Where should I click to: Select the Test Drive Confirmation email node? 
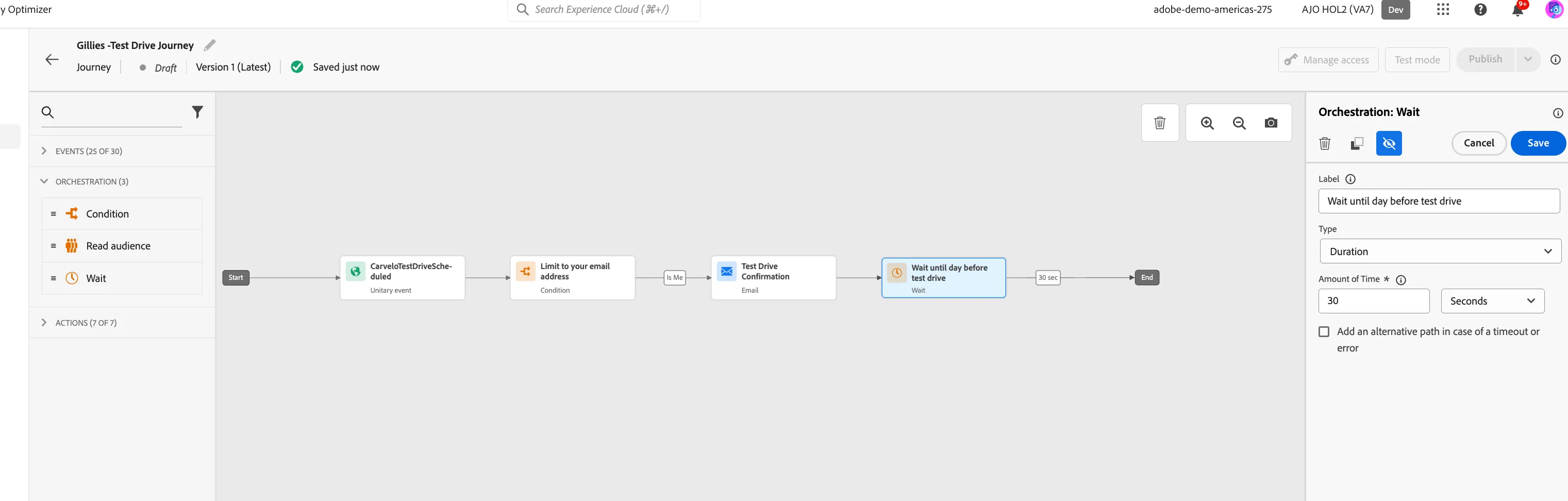coord(773,278)
